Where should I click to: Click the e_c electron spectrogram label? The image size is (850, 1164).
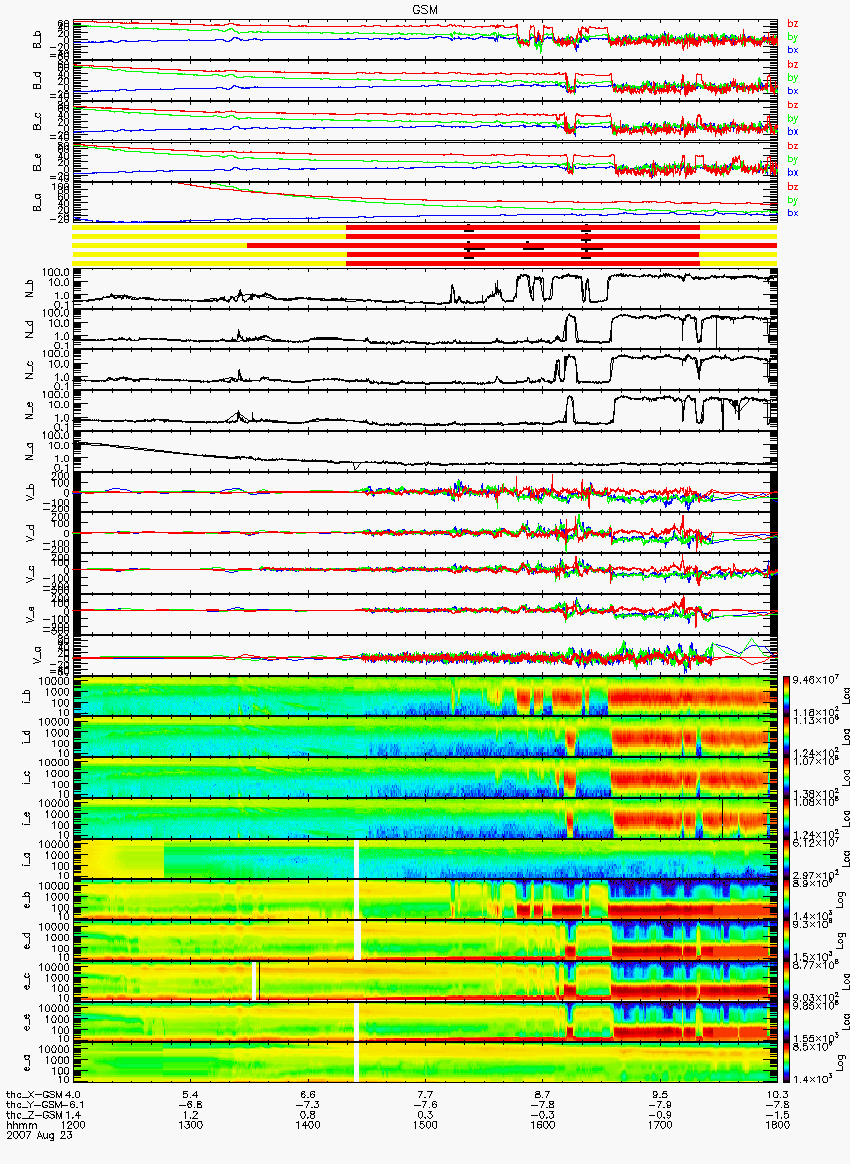(25, 981)
